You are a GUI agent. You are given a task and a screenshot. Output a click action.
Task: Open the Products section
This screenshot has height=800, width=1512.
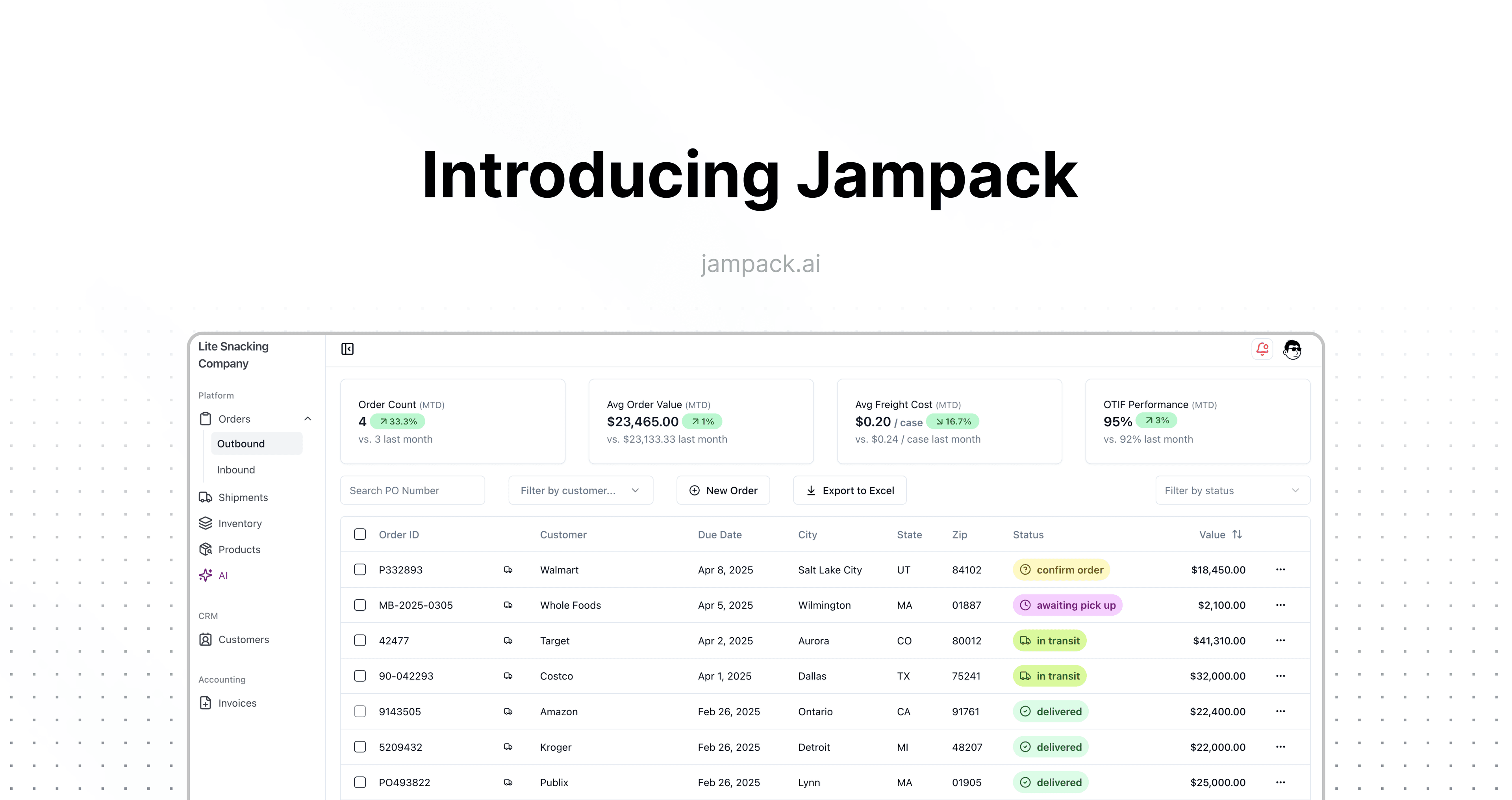[x=239, y=549]
